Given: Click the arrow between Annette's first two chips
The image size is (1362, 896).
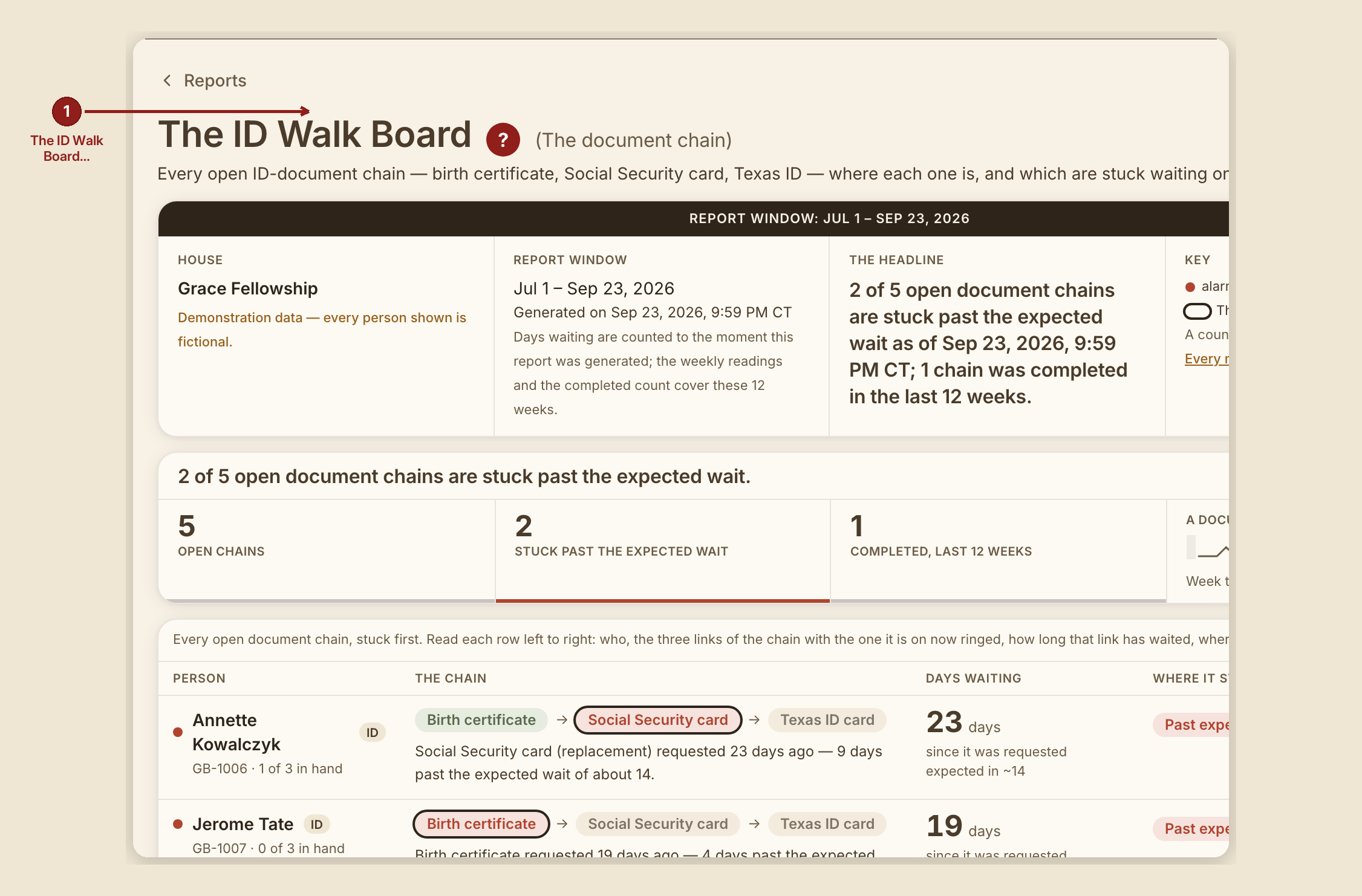Looking at the screenshot, I should tap(562, 719).
